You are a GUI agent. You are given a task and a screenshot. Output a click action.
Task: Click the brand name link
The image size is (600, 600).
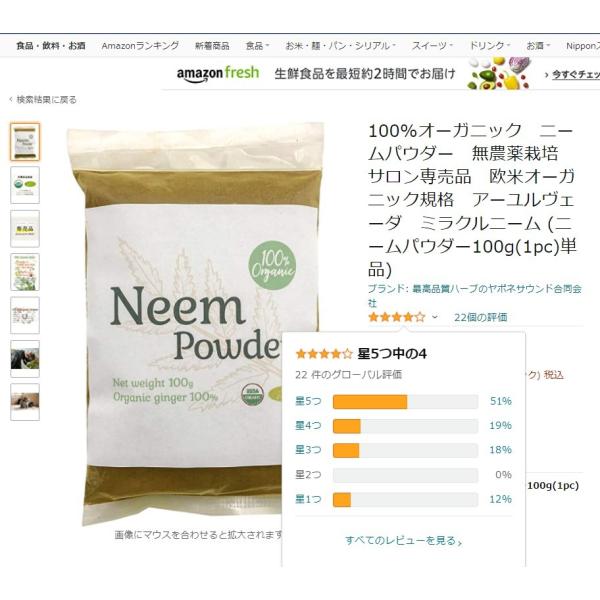pos(475,295)
